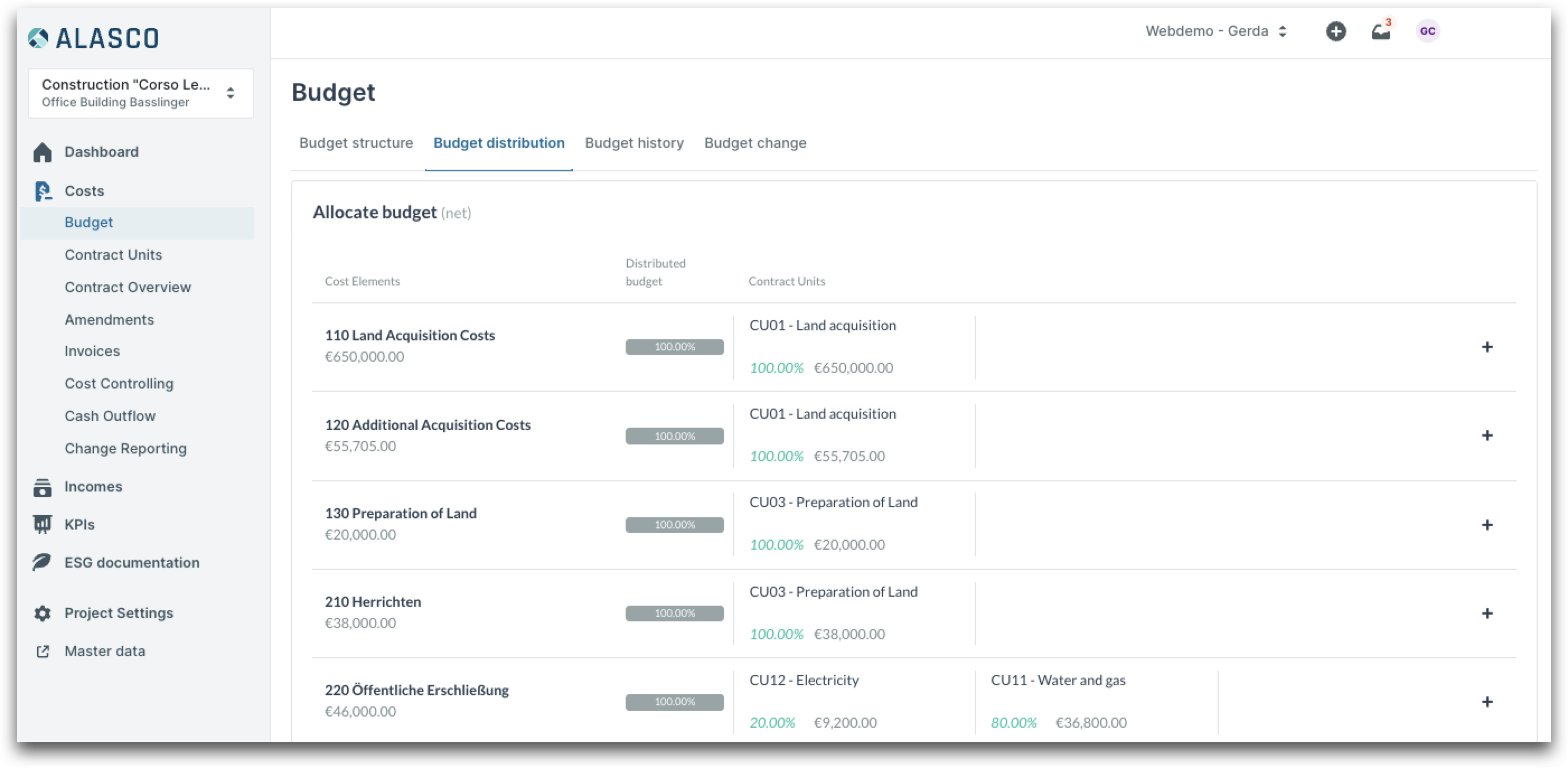This screenshot has height=768, width=1568.
Task: Open Incomes via its coins icon
Action: tap(42, 487)
